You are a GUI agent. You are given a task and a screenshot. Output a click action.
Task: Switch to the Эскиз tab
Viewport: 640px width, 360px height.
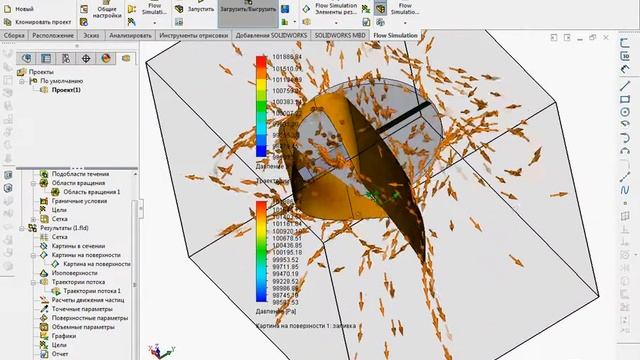(91, 36)
